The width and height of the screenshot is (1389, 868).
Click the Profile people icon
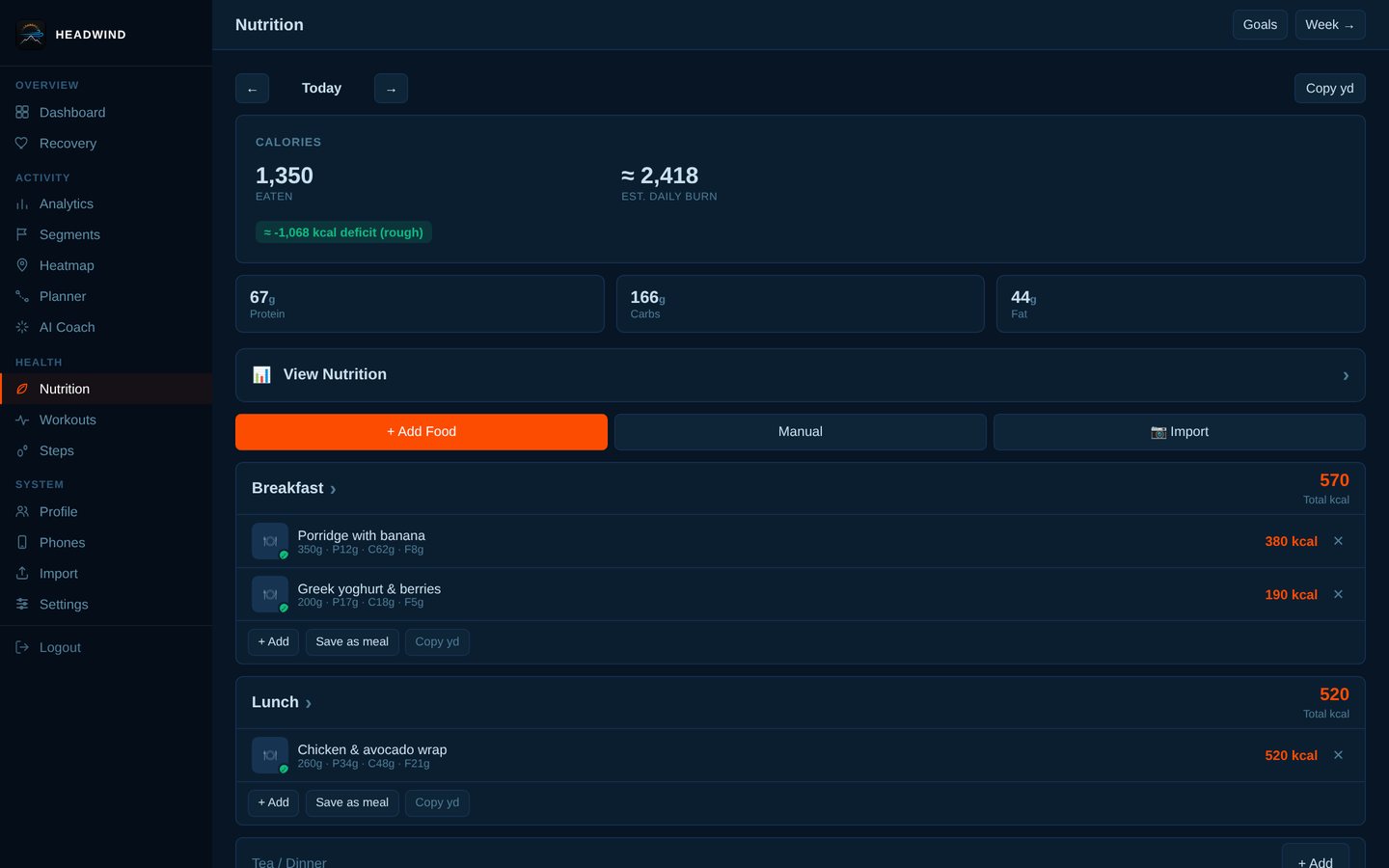pos(22,512)
